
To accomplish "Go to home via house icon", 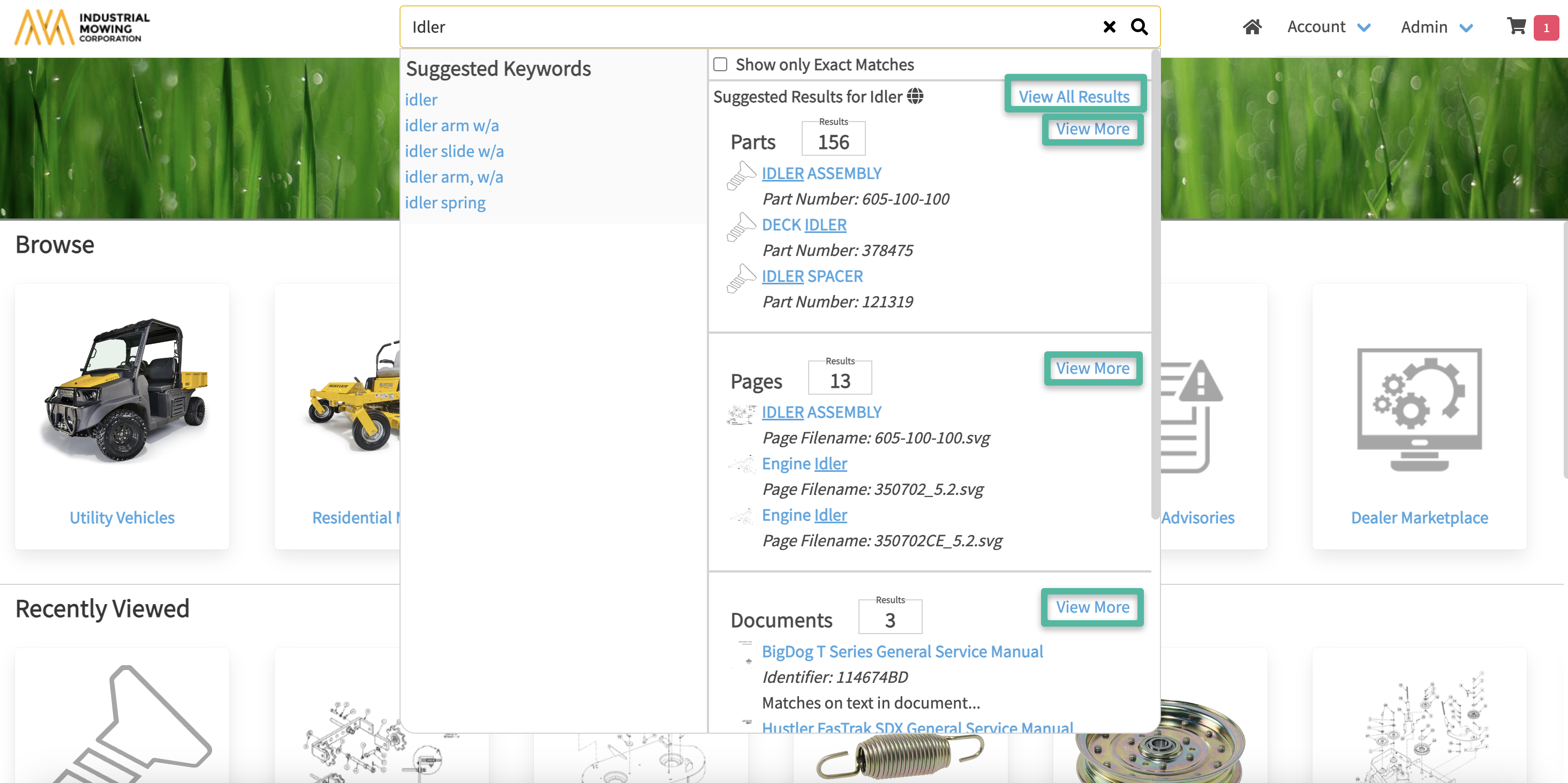I will (x=1252, y=27).
